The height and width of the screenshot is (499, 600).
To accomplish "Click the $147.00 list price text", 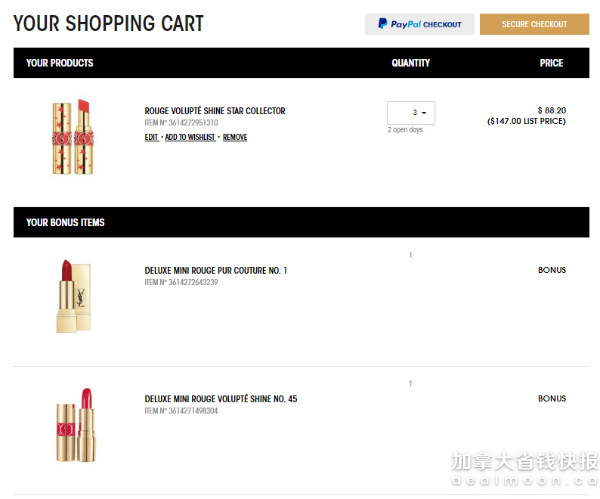I will click(526, 121).
